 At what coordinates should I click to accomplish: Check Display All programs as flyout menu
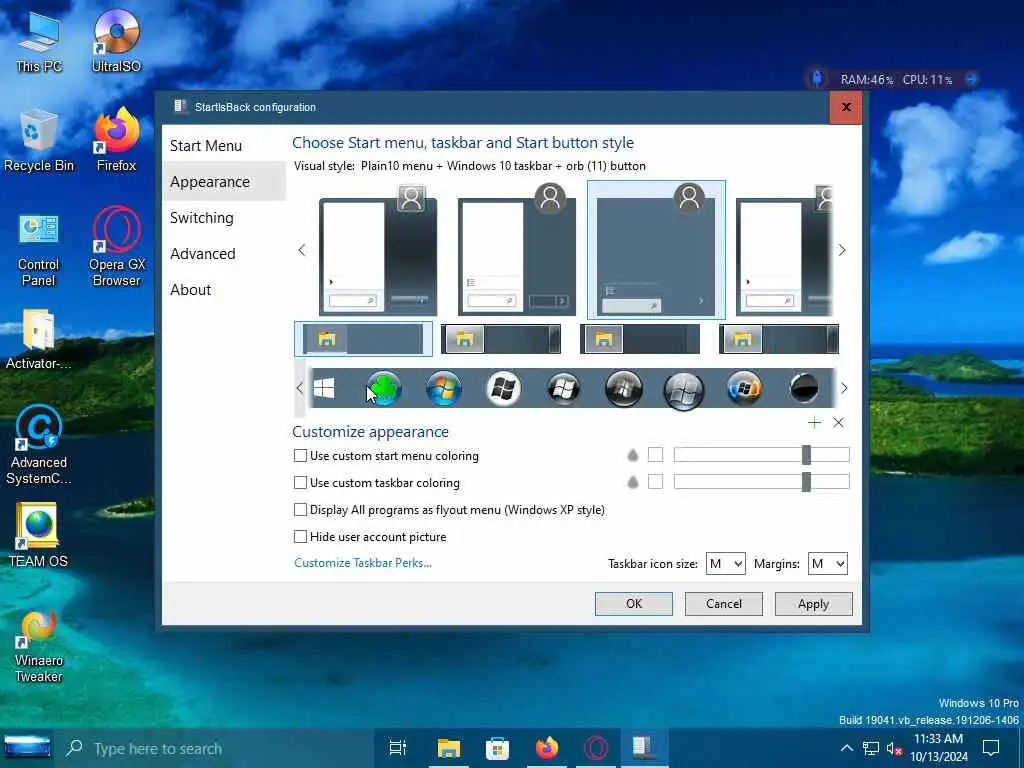click(x=300, y=509)
